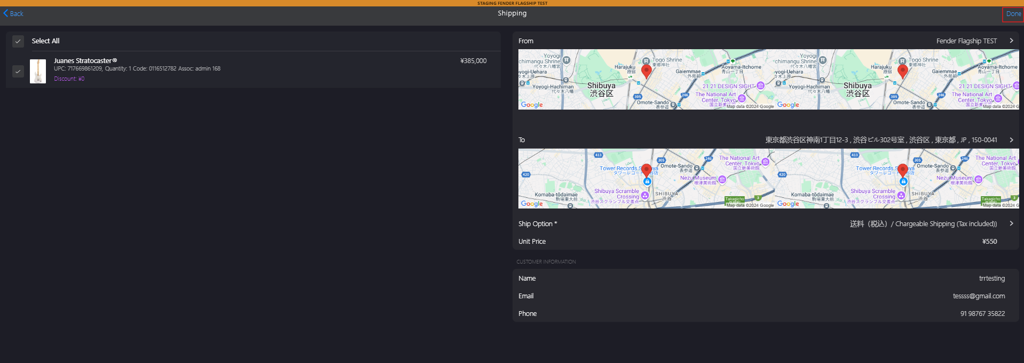Open the Juanes Stratocaster guitar thumbnail
The width and height of the screenshot is (1024, 363).
tap(38, 71)
